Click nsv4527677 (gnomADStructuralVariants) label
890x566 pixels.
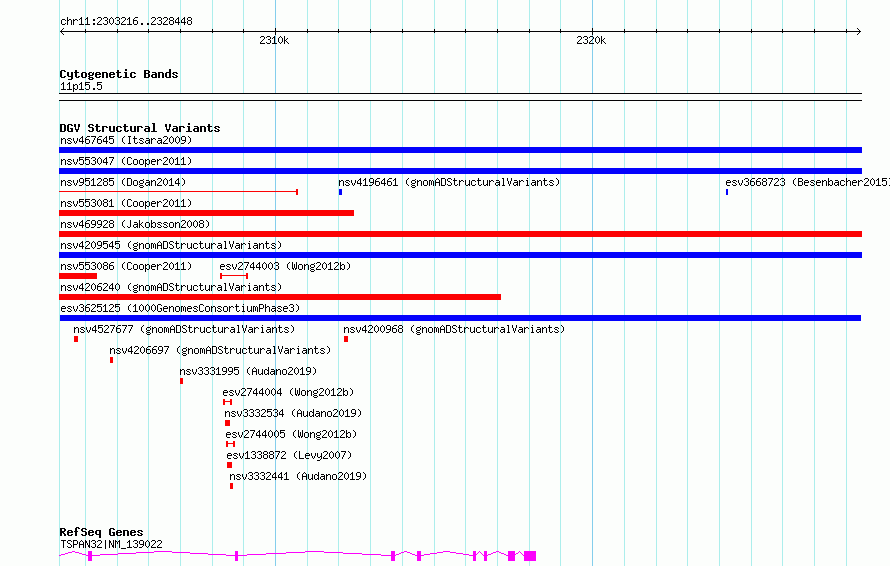pos(184,329)
